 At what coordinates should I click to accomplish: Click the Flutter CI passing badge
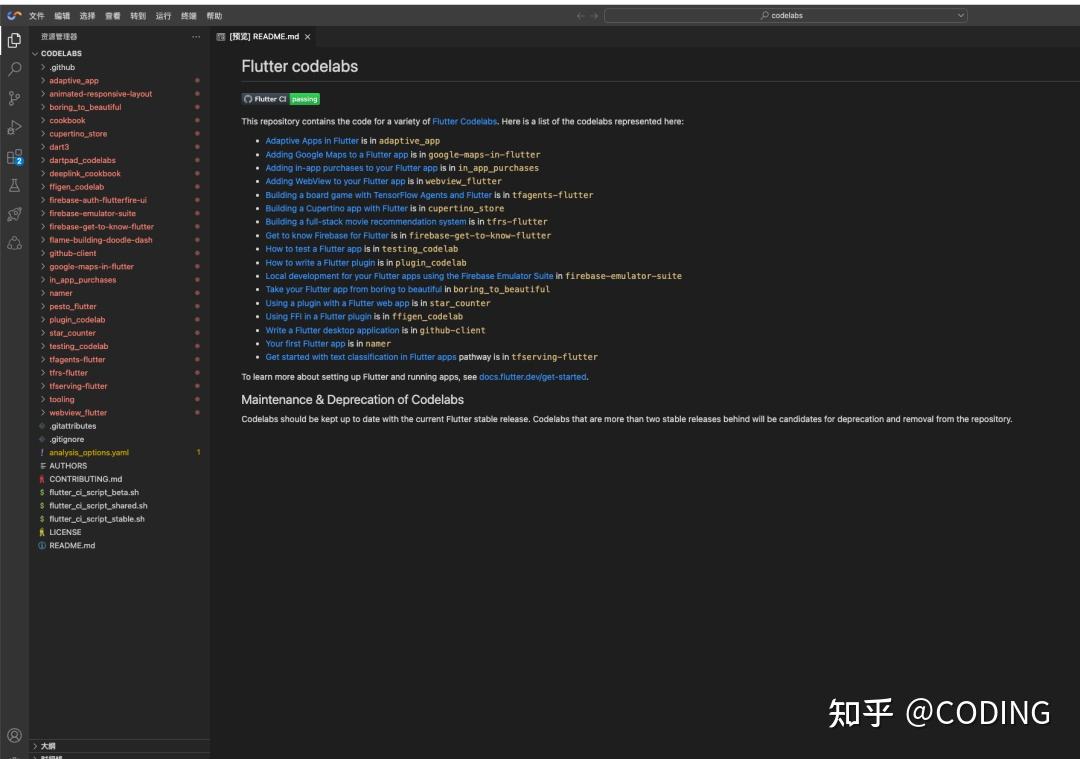pos(280,99)
